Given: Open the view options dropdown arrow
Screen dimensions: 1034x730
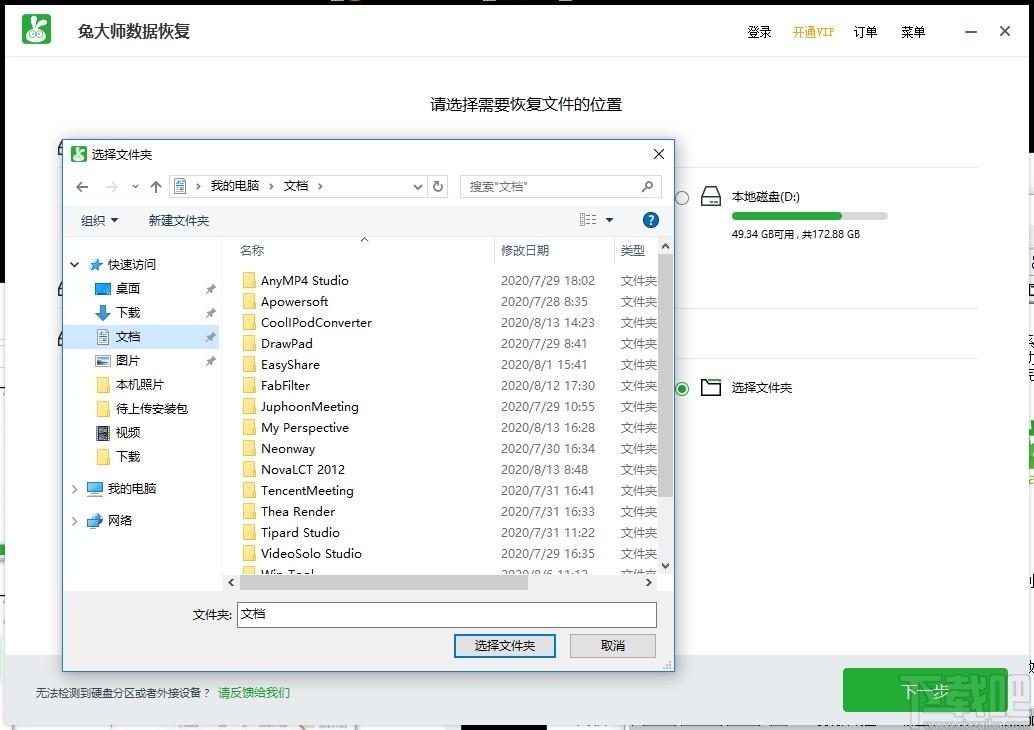Looking at the screenshot, I should coord(609,220).
